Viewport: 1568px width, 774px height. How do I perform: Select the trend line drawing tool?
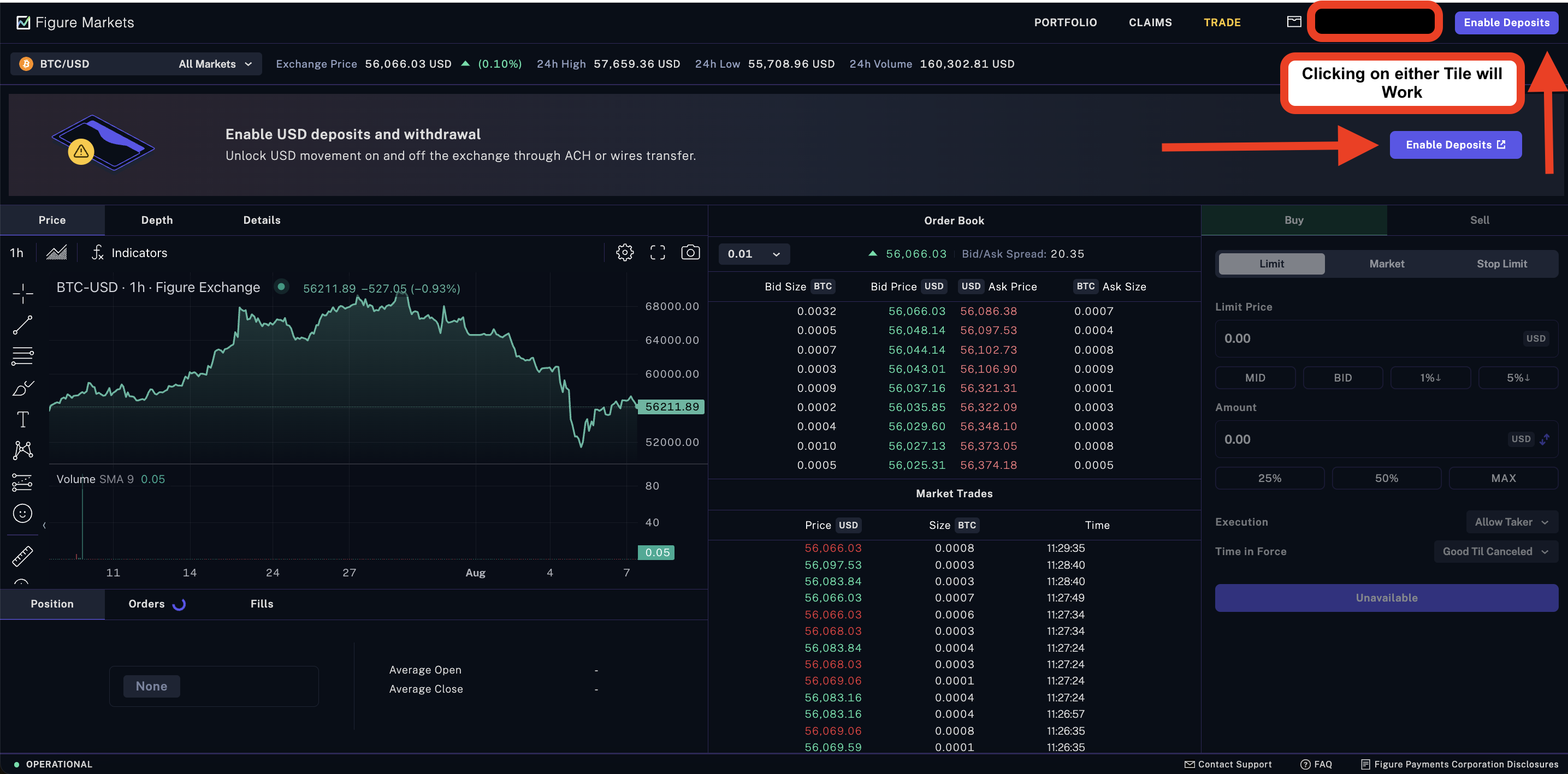22,325
